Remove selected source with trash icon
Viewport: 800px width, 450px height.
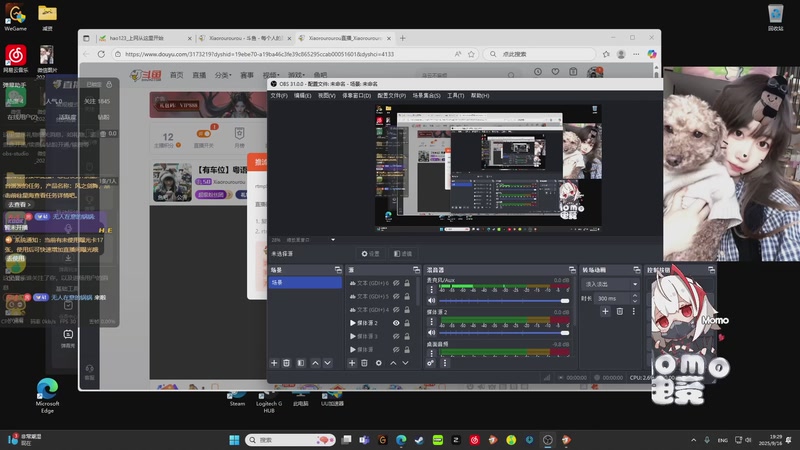364,363
